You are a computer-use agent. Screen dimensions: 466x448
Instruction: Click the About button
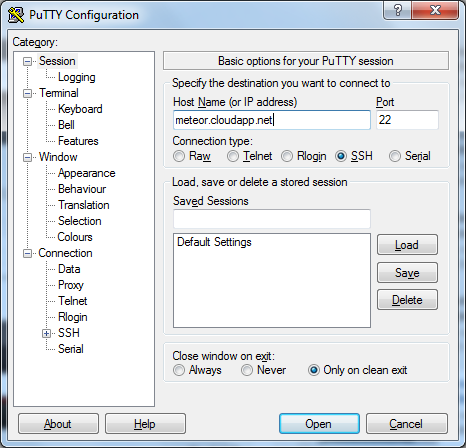pyautogui.click(x=58, y=424)
